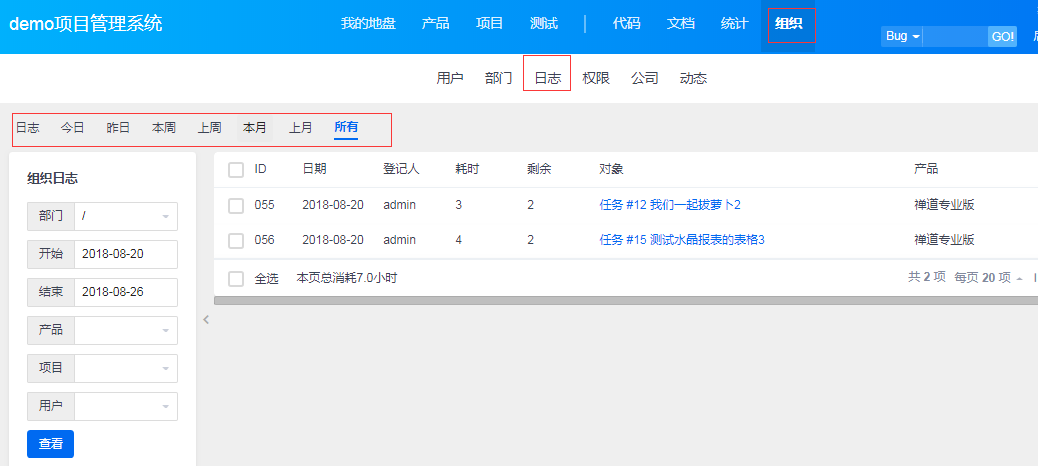Open the Bug search type dropdown
Viewport: 1038px width, 466px height.
point(902,36)
